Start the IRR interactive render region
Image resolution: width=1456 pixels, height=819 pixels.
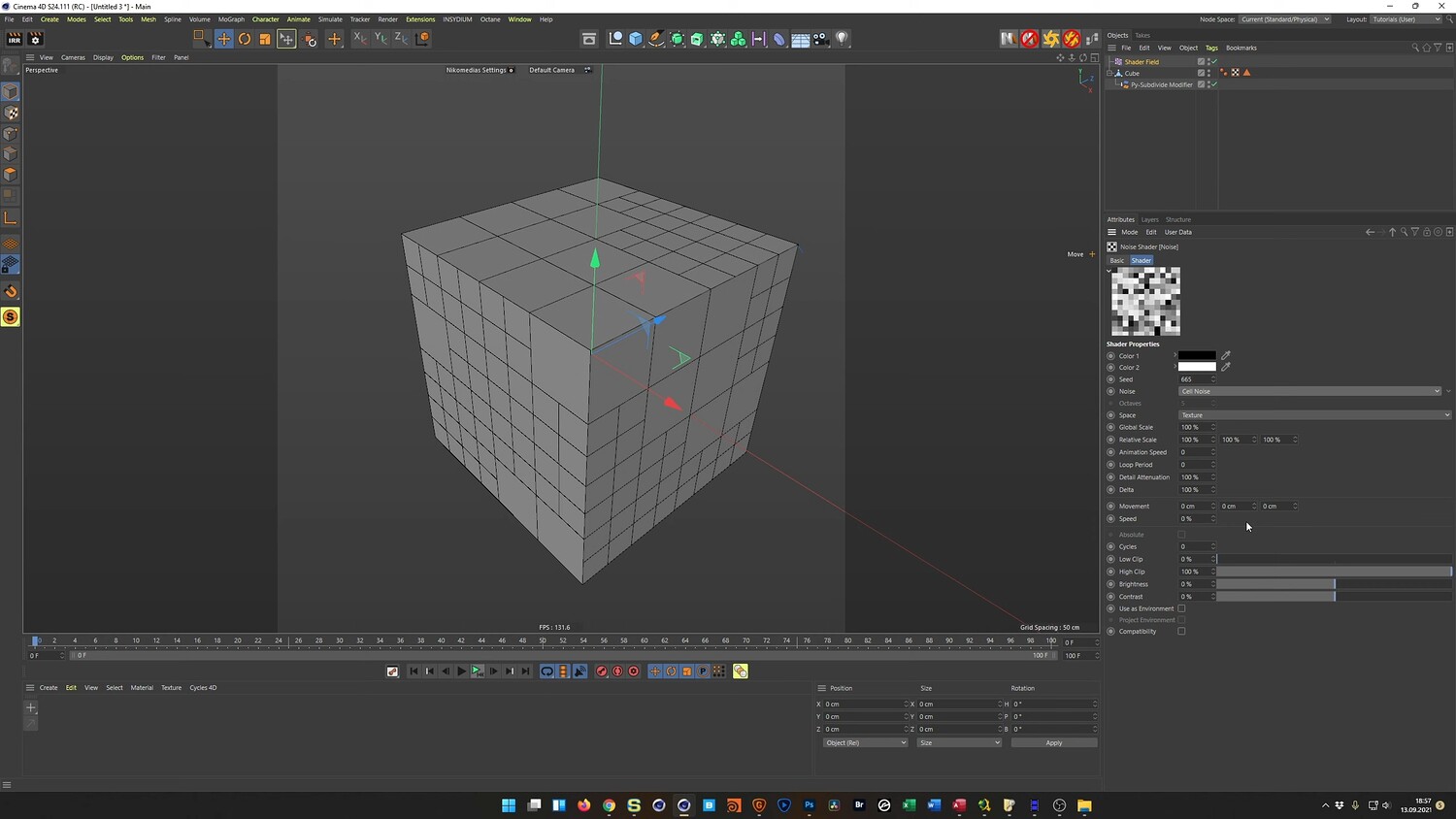click(14, 39)
